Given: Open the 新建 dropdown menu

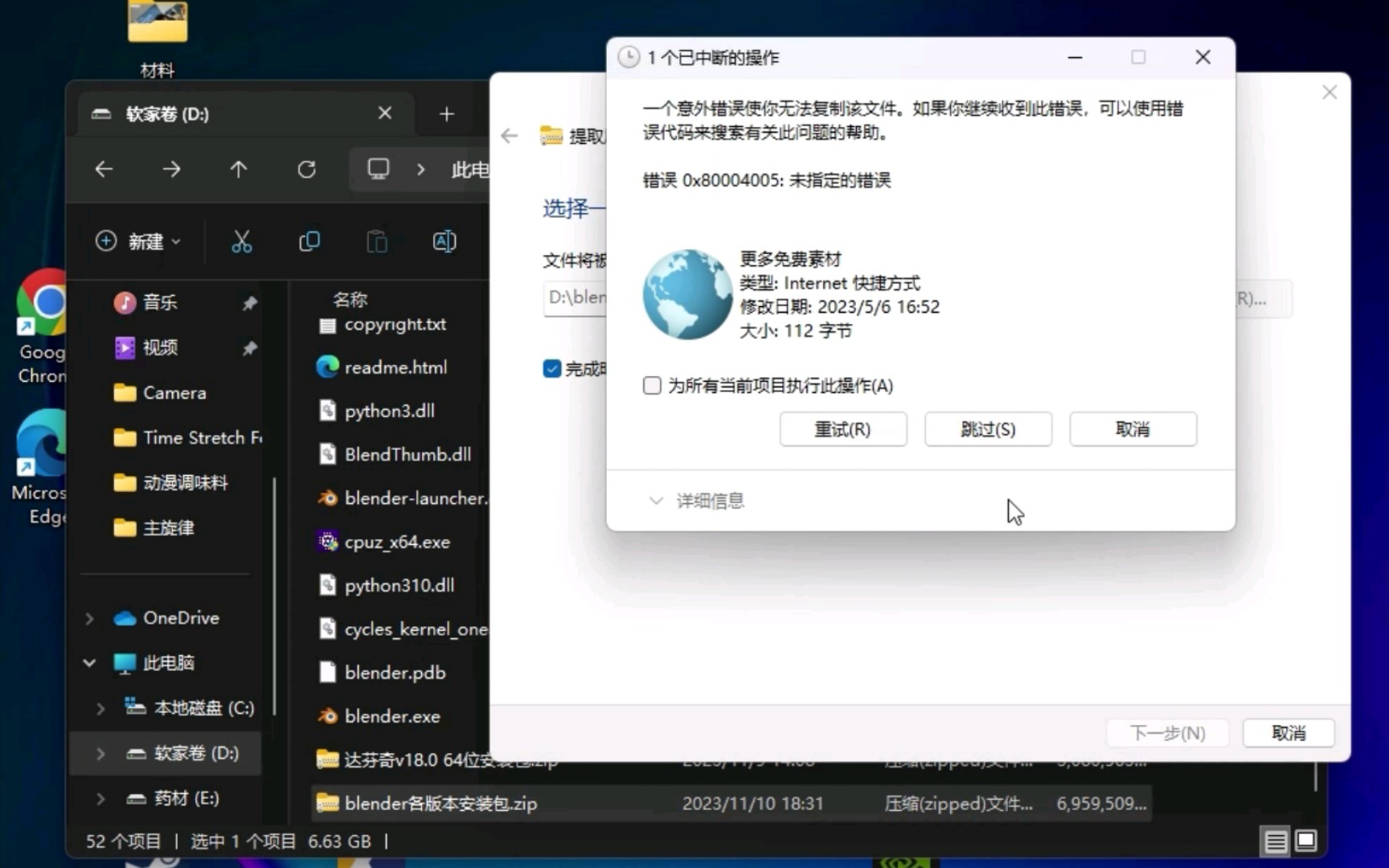Looking at the screenshot, I should [138, 241].
